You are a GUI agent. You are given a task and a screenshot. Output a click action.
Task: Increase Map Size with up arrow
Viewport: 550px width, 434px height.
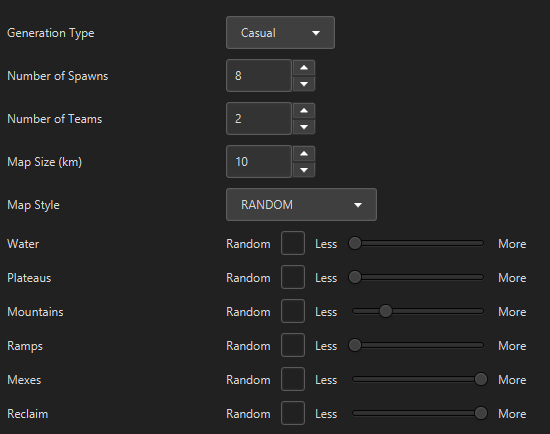click(x=304, y=154)
